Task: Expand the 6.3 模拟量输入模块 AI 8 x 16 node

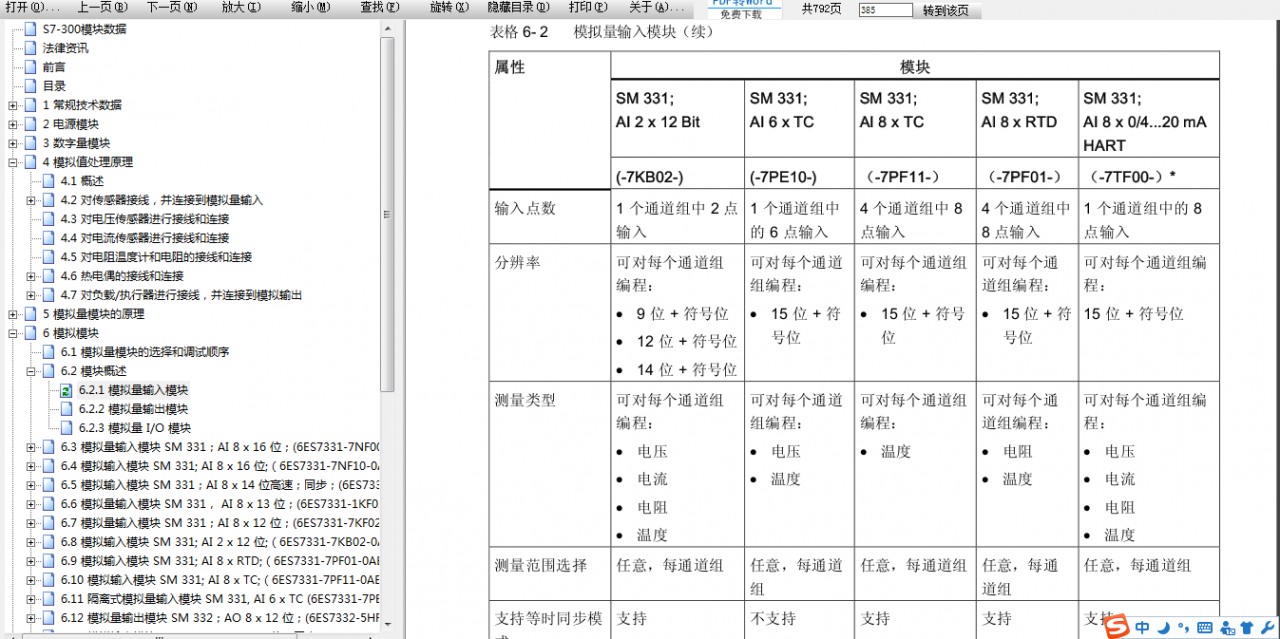Action: pyautogui.click(x=31, y=447)
